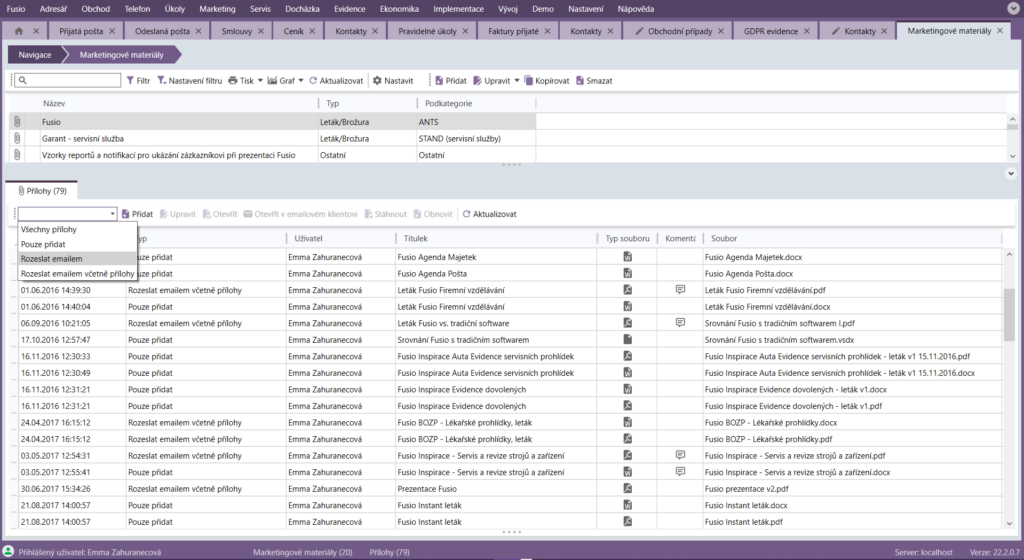The width and height of the screenshot is (1024, 560).
Task: Click comment icon for Leták Fusio Firemní vzdělávání.pdf
Action: [x=680, y=289]
